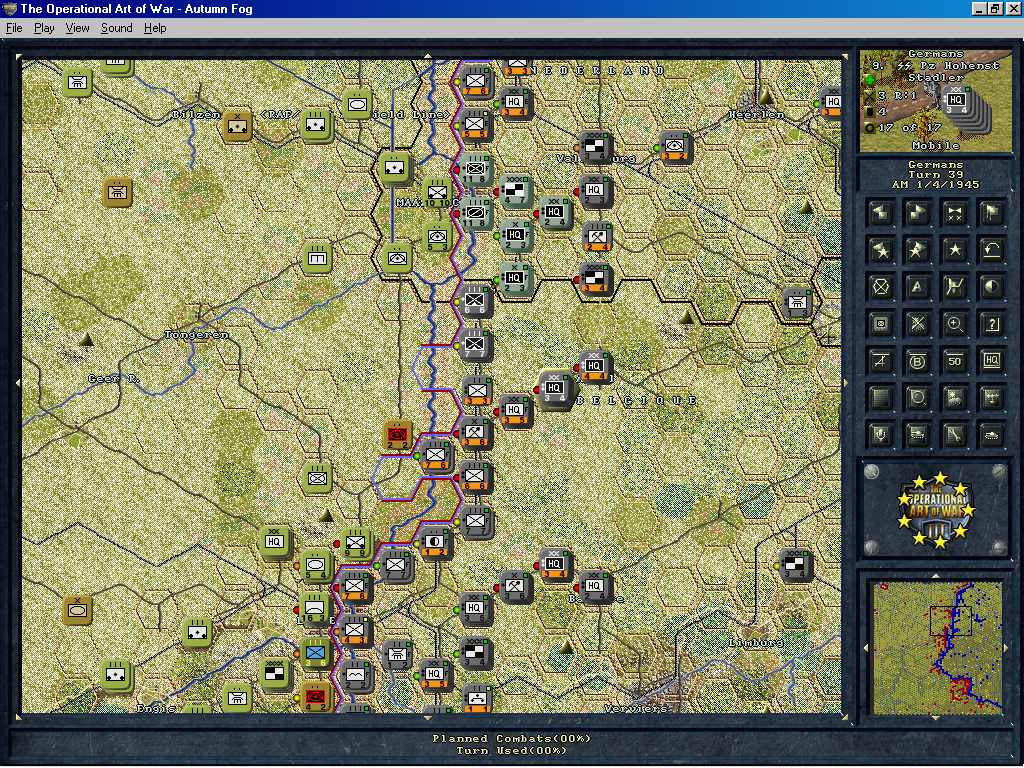Click the unit counter stack in info panel
The image size is (1024, 768).
965,108
